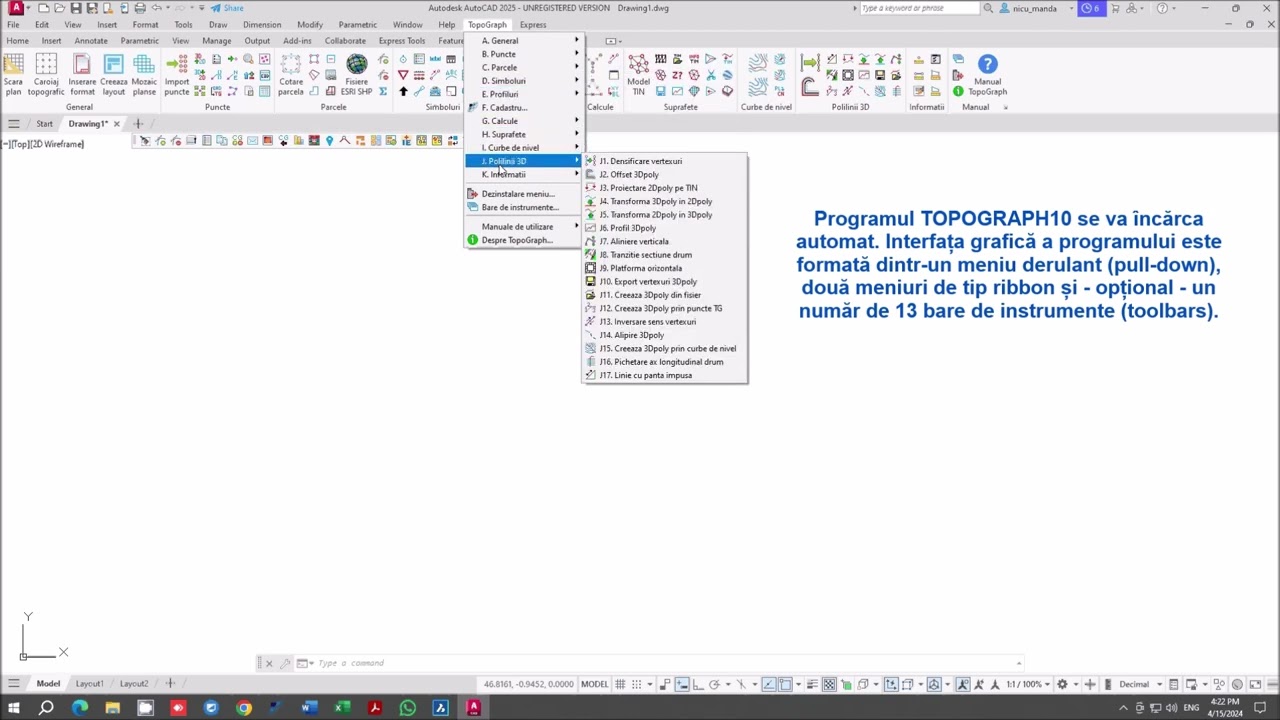Click the red triangle symbol icon
This screenshot has width=1280, height=720.
403,75
